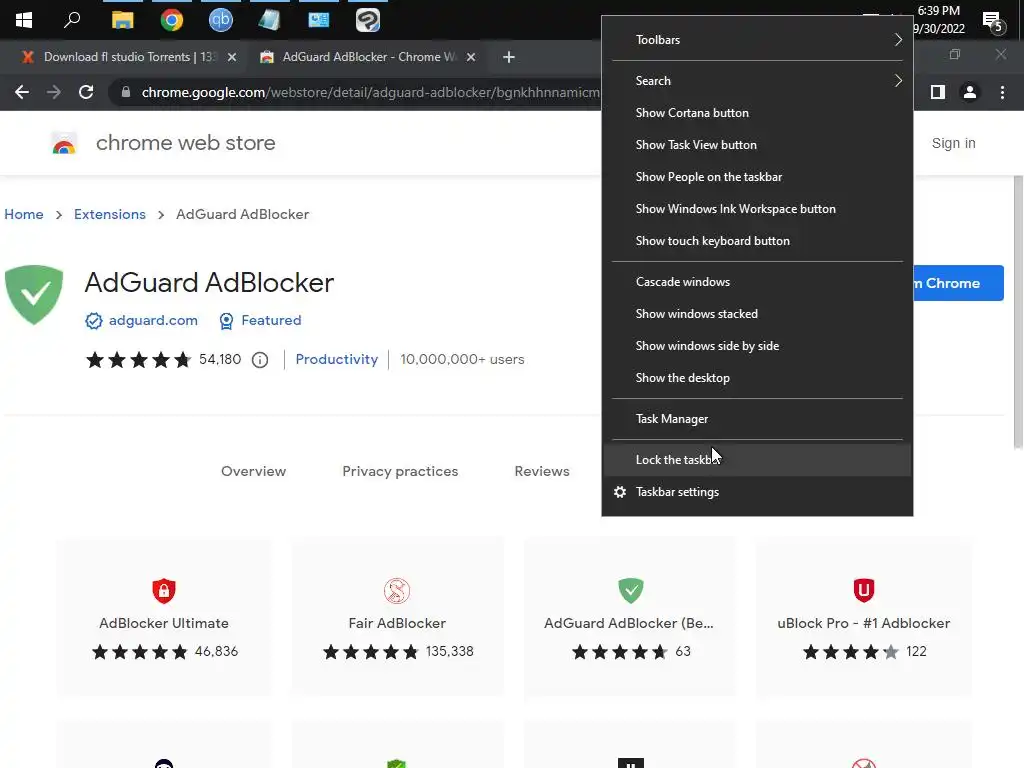
Task: Go to Home breadcrumb link
Action: [24, 214]
